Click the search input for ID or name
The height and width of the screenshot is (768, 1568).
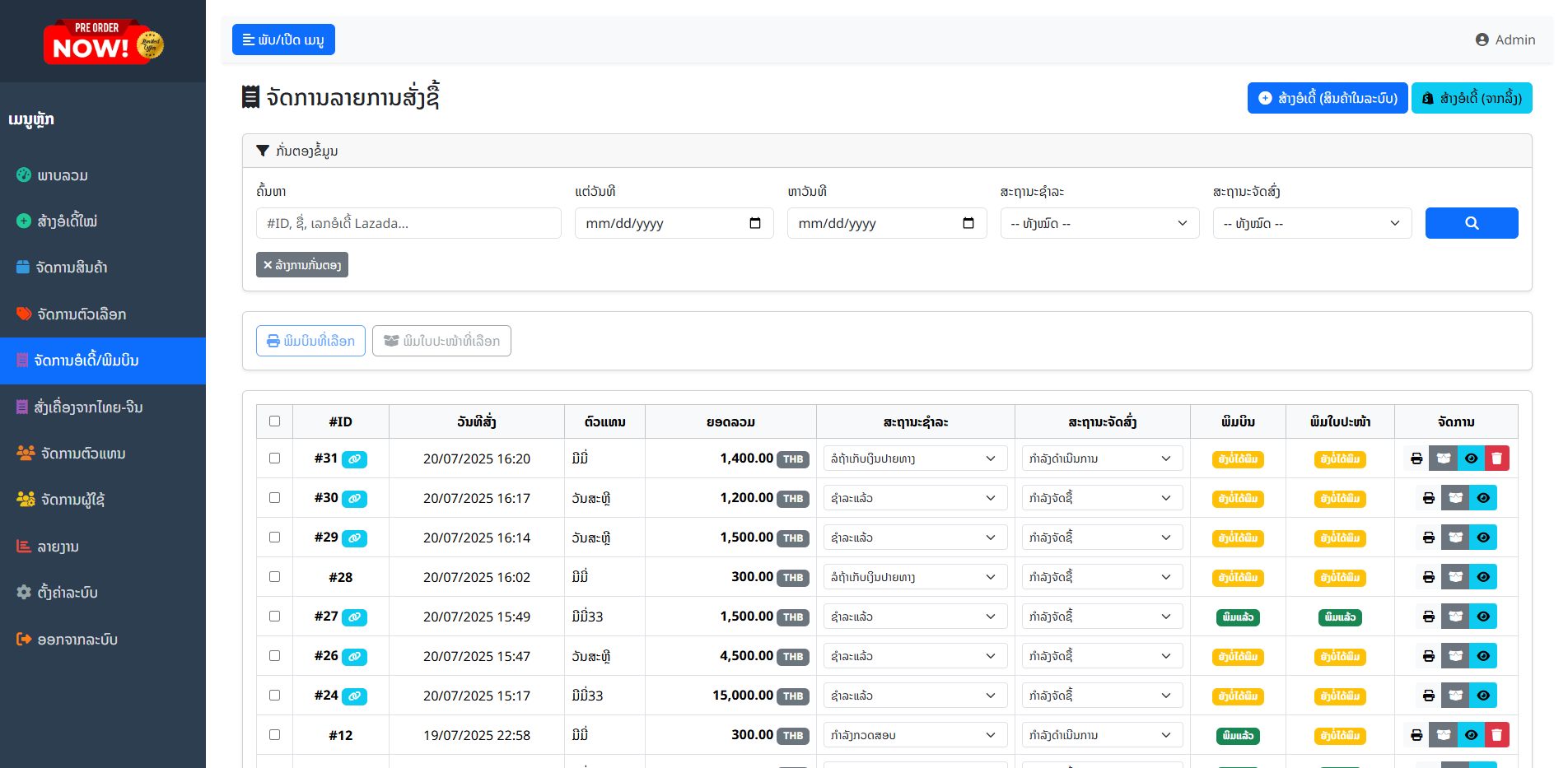[x=408, y=223]
